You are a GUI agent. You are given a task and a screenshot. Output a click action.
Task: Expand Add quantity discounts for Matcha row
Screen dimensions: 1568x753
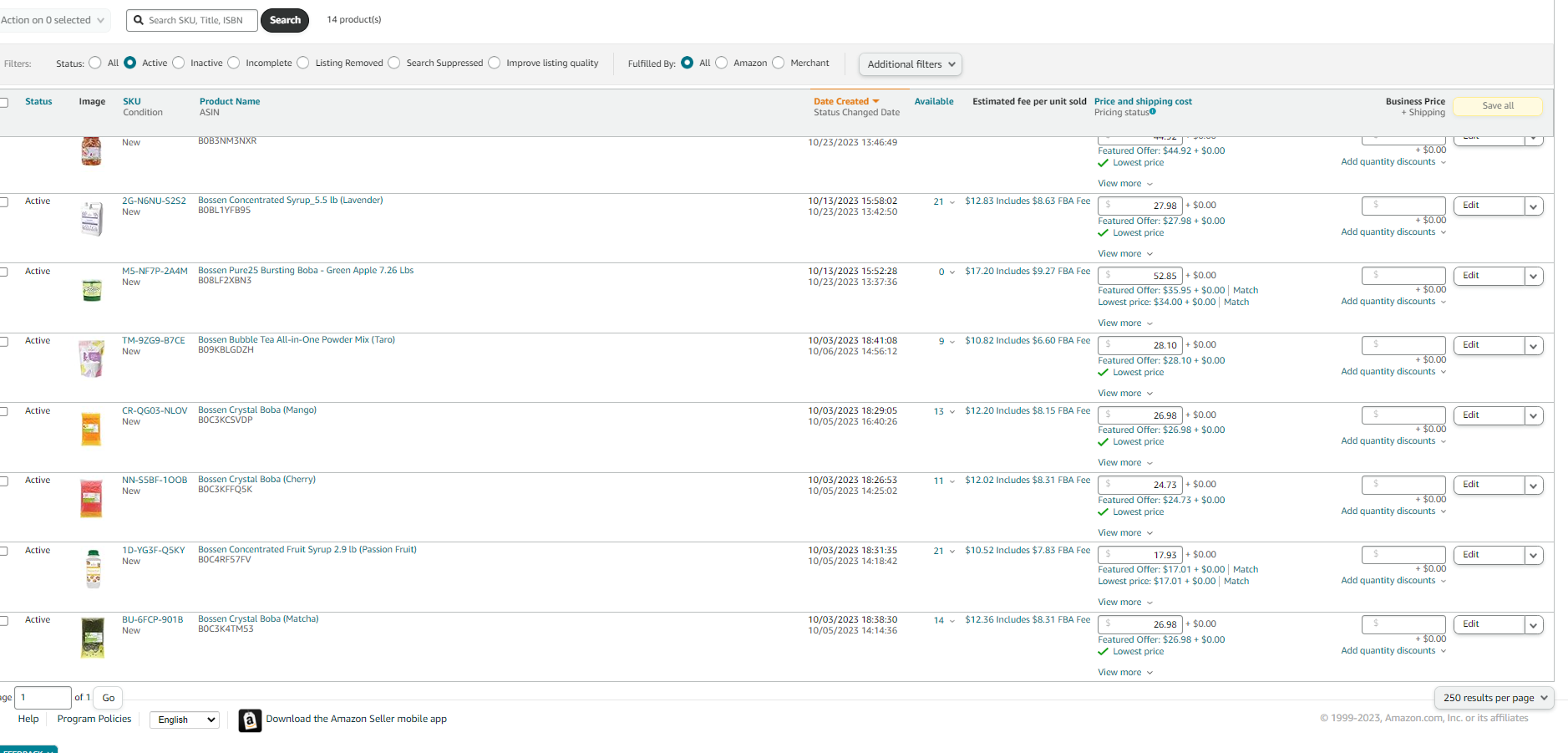1393,651
